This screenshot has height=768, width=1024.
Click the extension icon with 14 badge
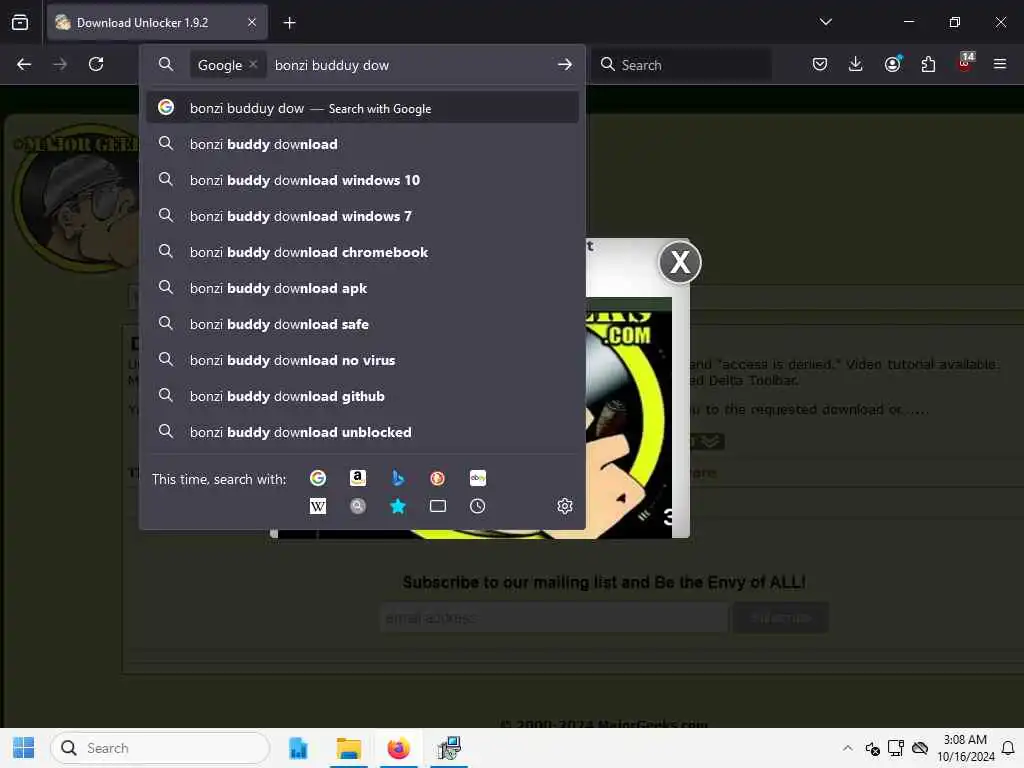tap(965, 63)
